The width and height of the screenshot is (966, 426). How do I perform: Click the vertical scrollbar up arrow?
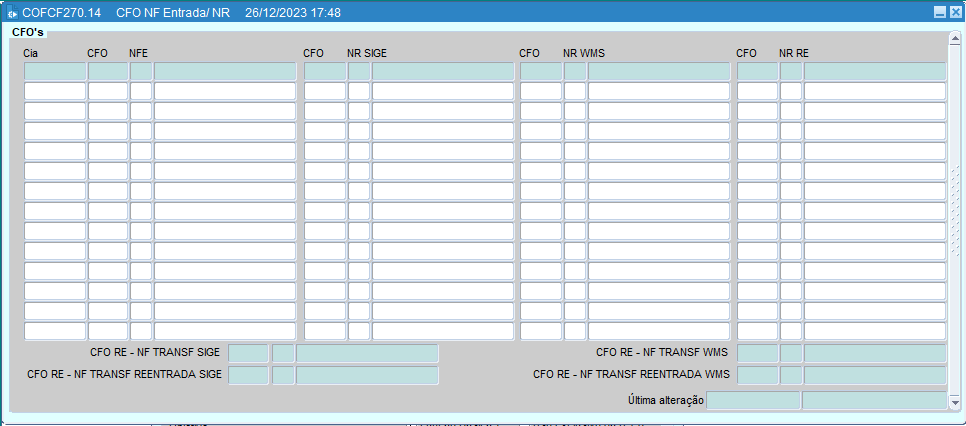[955, 38]
